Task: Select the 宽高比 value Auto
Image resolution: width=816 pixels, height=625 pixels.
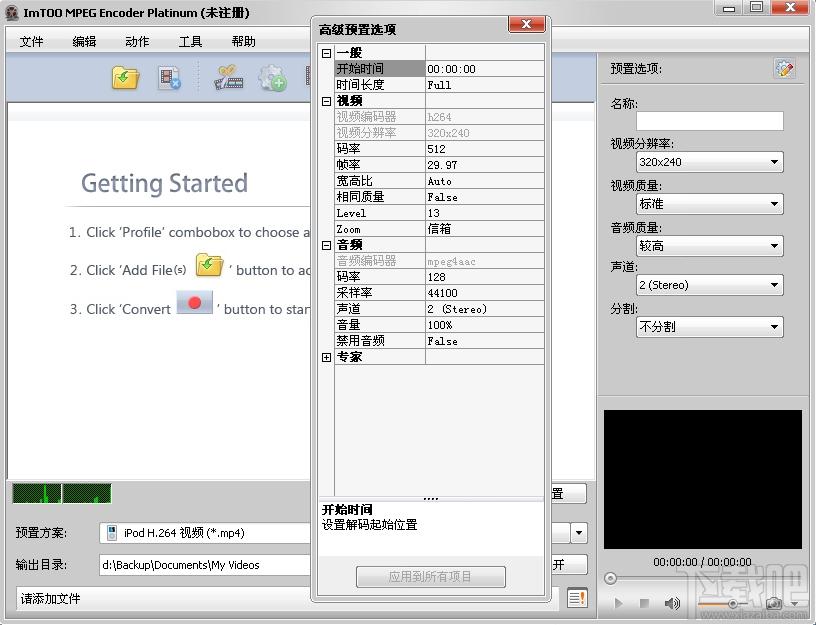Action: (484, 181)
